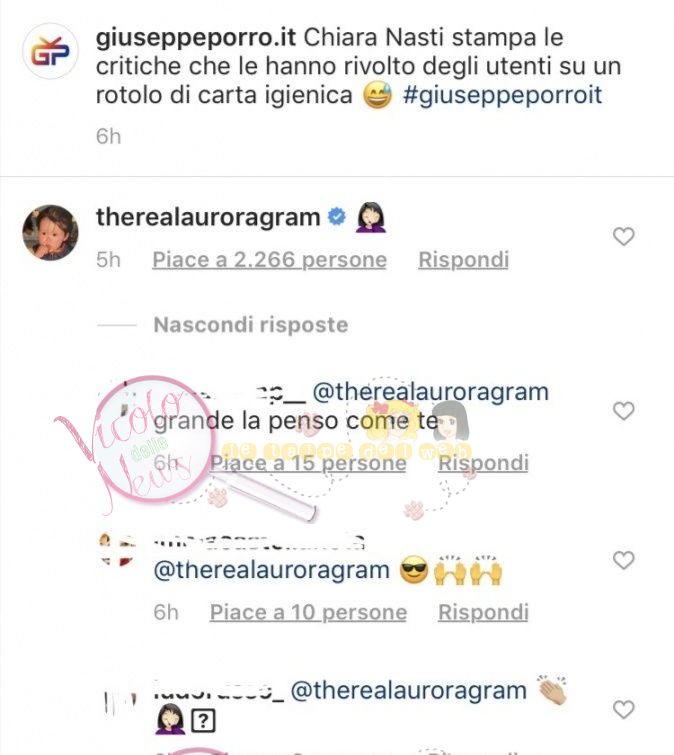
Task: Like the sunglasses emoji reply
Action: click(x=623, y=560)
